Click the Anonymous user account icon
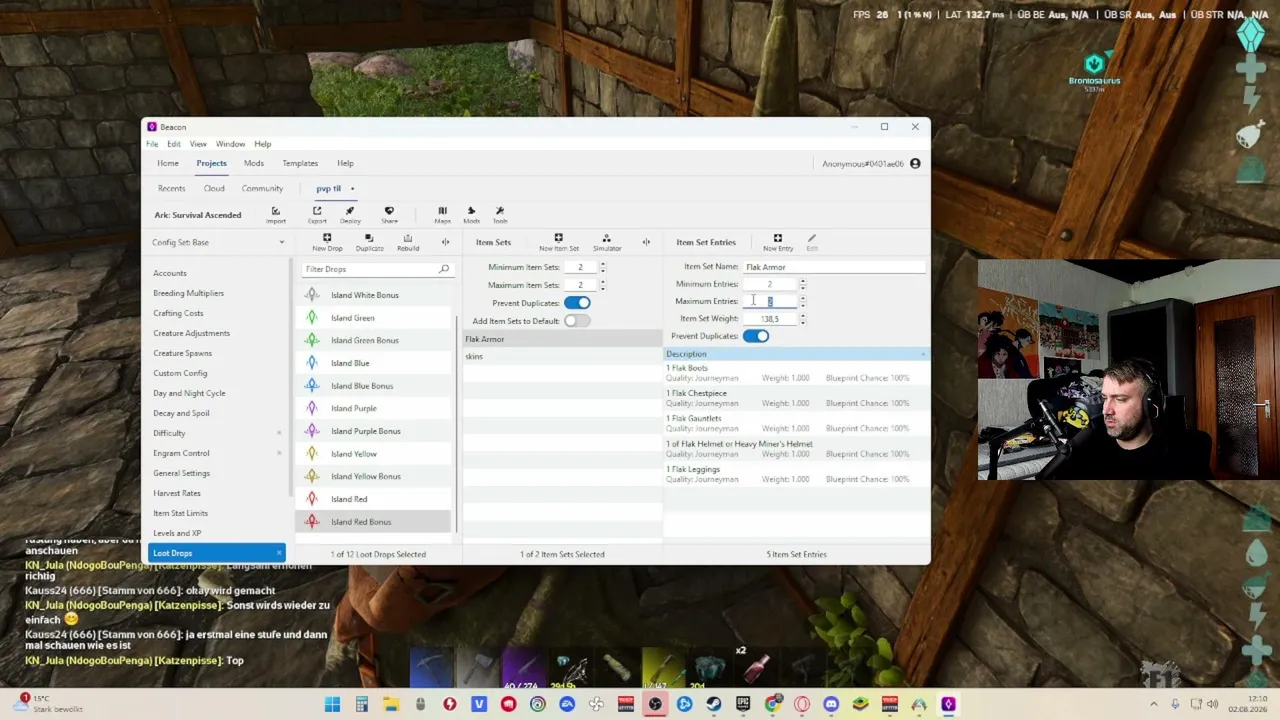 pyautogui.click(x=915, y=163)
